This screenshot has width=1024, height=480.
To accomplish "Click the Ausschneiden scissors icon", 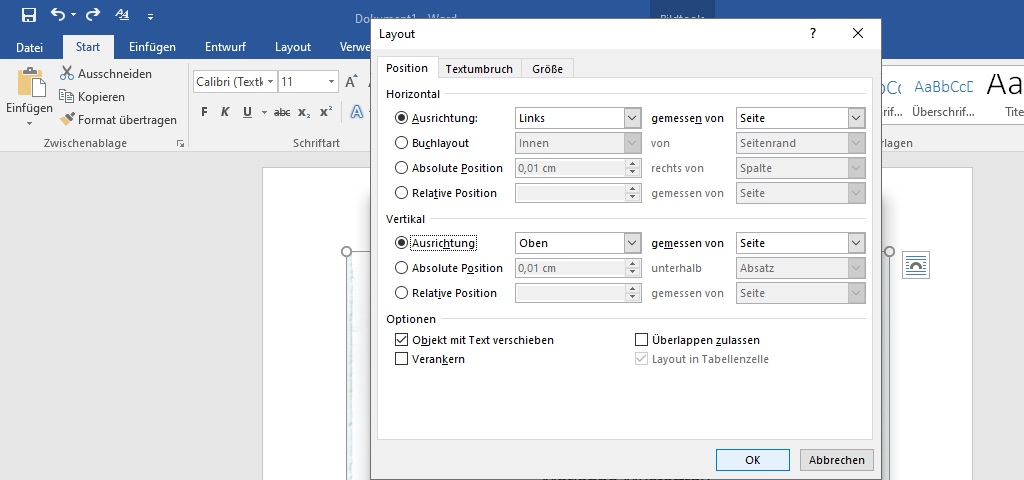I will 67,74.
